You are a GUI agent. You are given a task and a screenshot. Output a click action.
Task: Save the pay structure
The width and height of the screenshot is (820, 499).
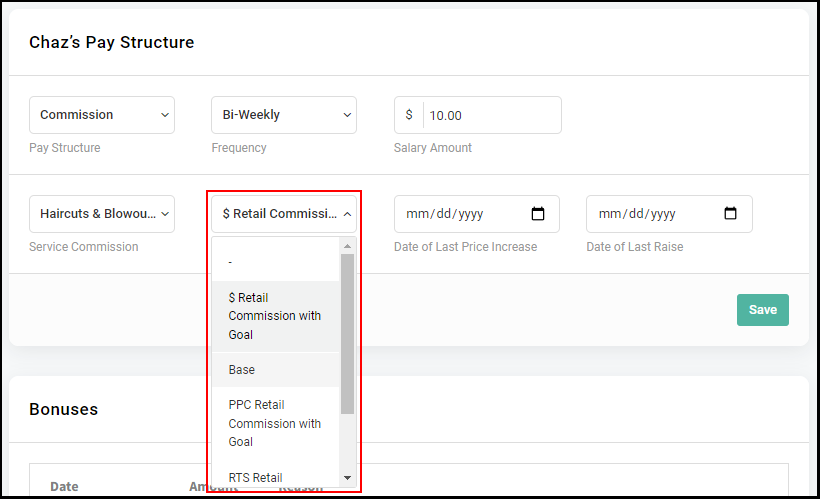[x=762, y=310]
